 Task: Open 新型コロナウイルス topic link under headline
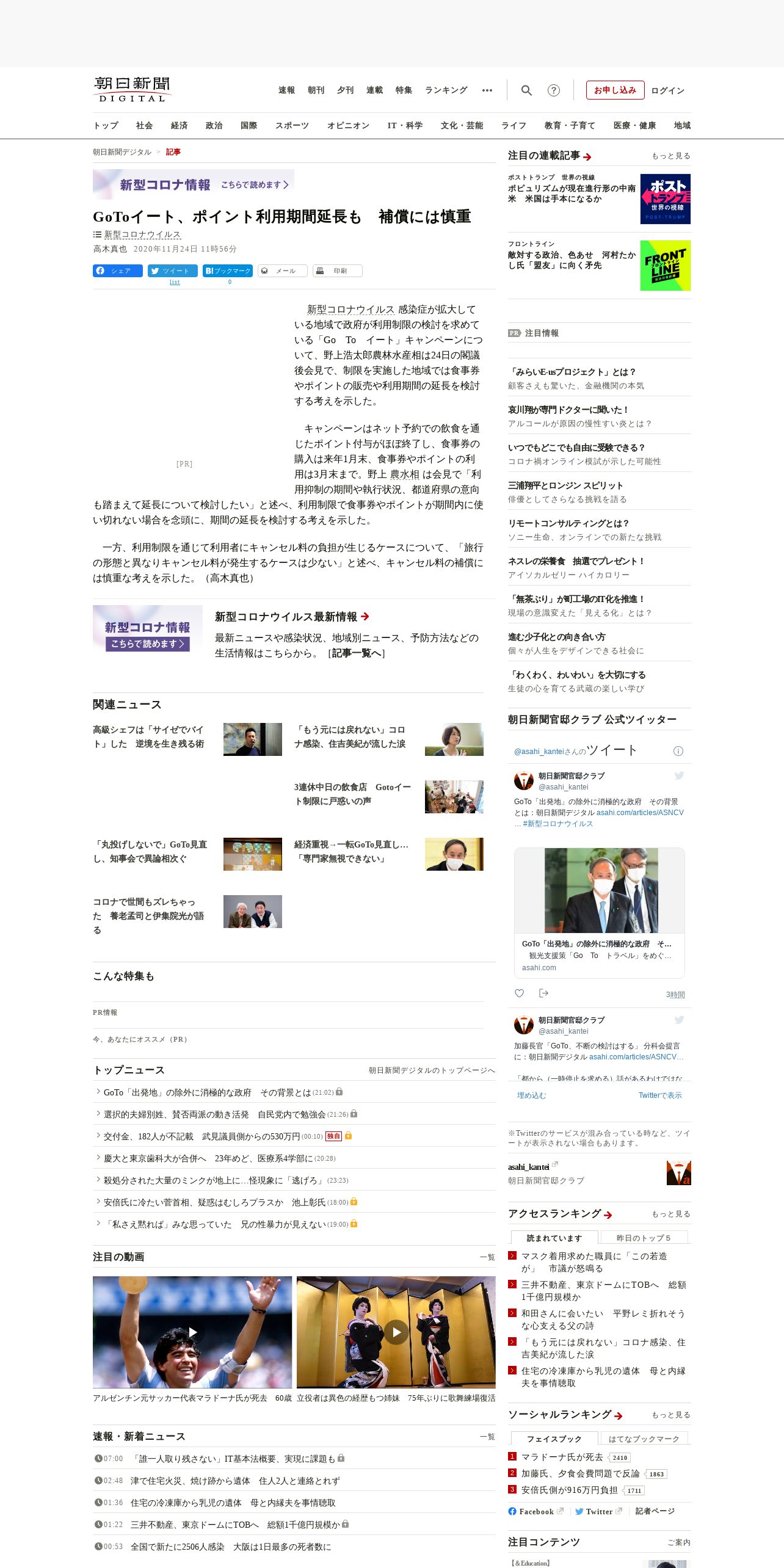pyautogui.click(x=142, y=234)
